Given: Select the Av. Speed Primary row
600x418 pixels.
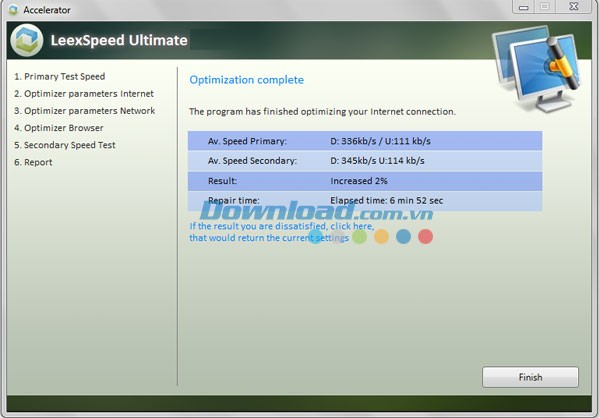Looking at the screenshot, I should tap(365, 141).
